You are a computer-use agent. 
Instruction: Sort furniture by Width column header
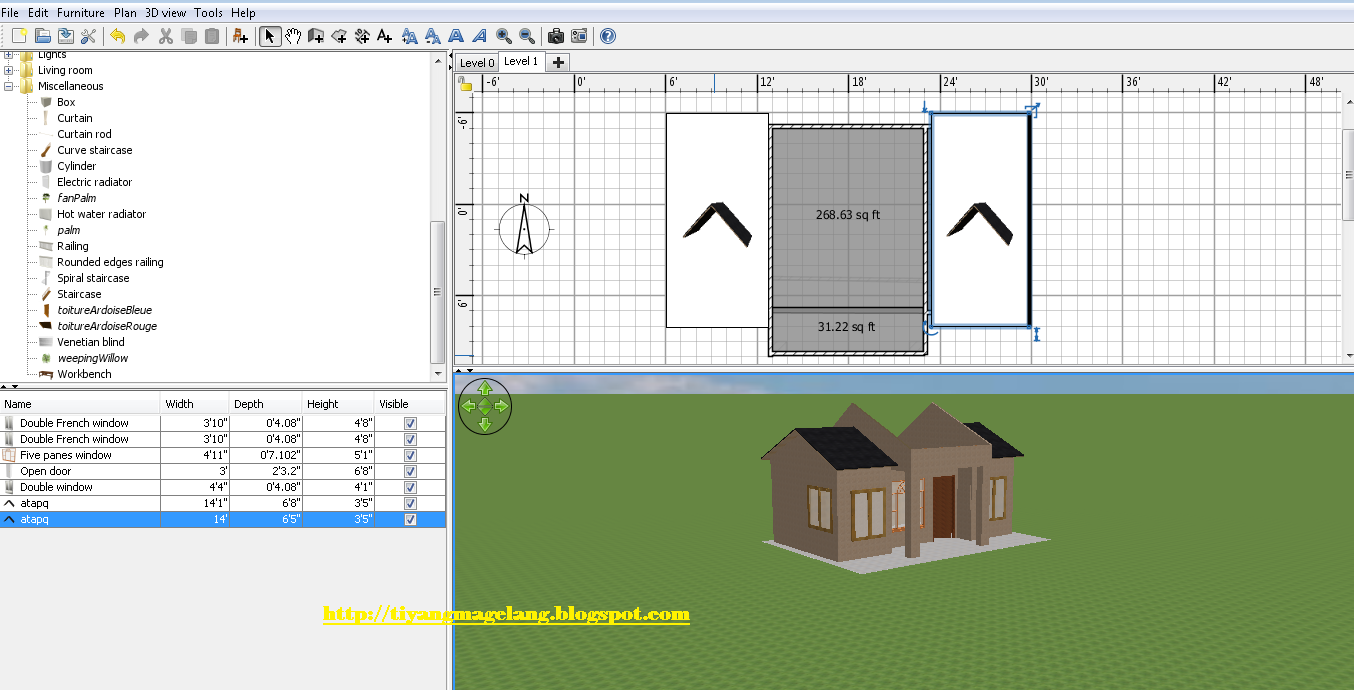195,404
